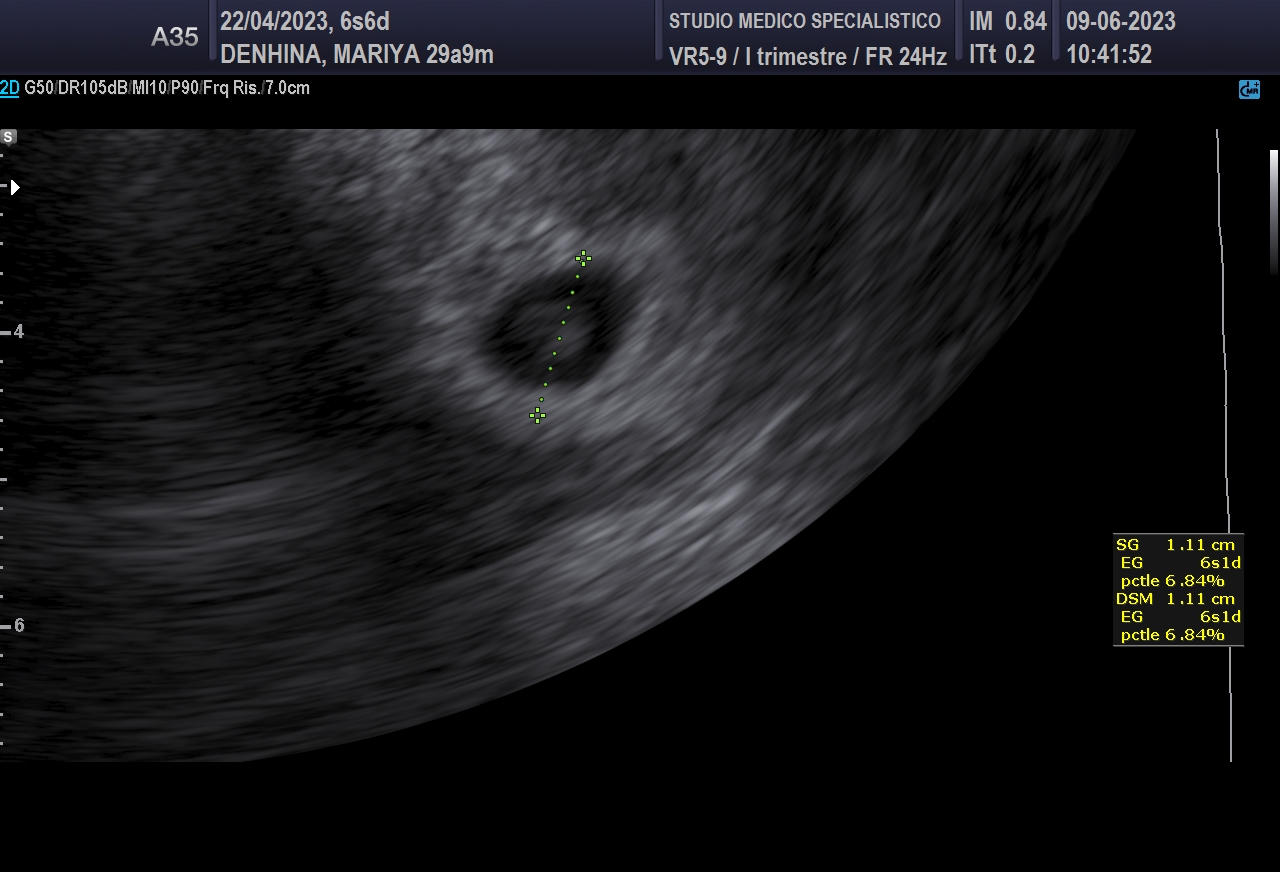Click the S probe orientation marker
1280x872 pixels.
pyautogui.click(x=9, y=137)
